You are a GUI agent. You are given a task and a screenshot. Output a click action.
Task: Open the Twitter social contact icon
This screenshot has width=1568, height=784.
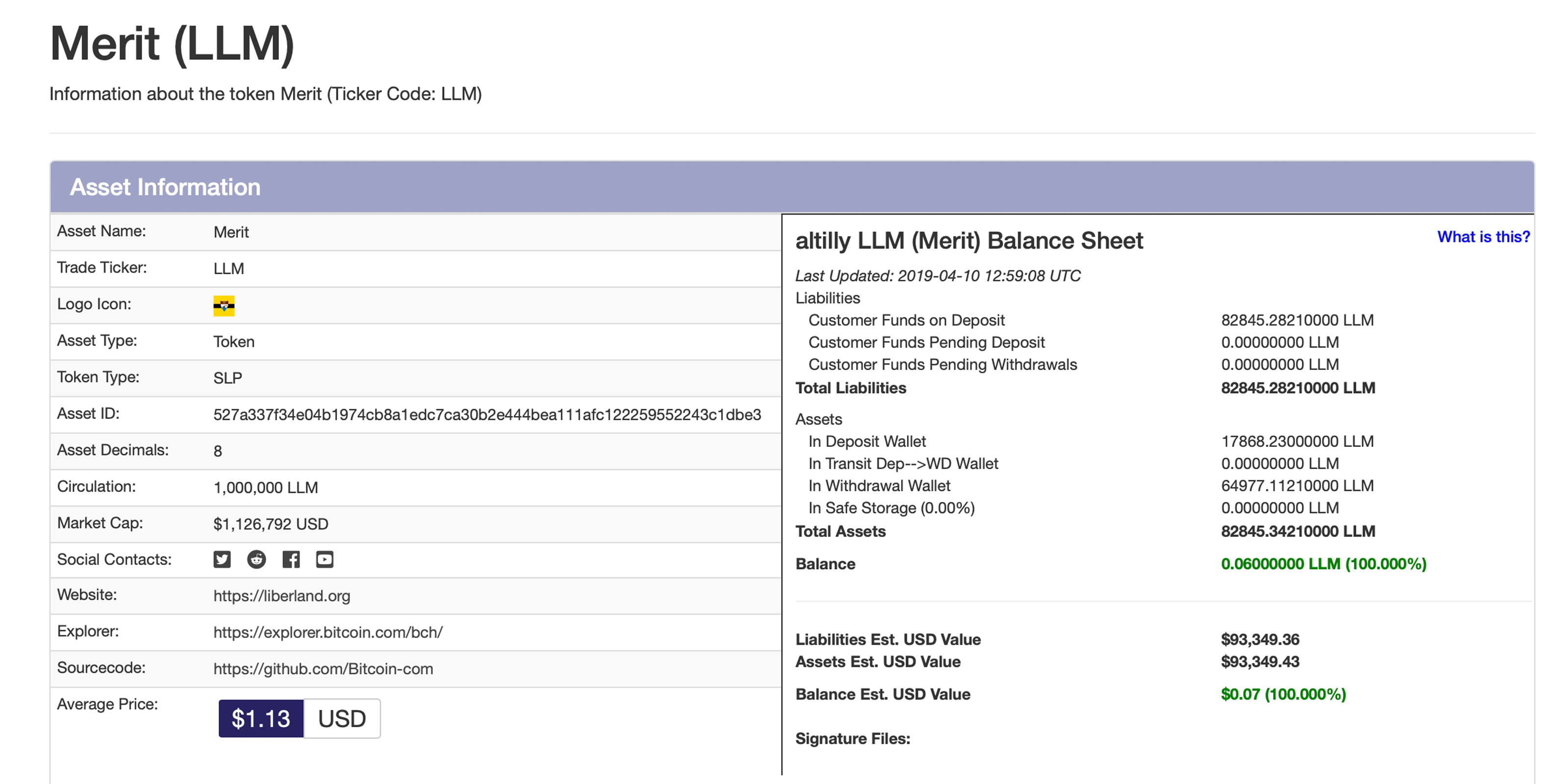[x=222, y=560]
